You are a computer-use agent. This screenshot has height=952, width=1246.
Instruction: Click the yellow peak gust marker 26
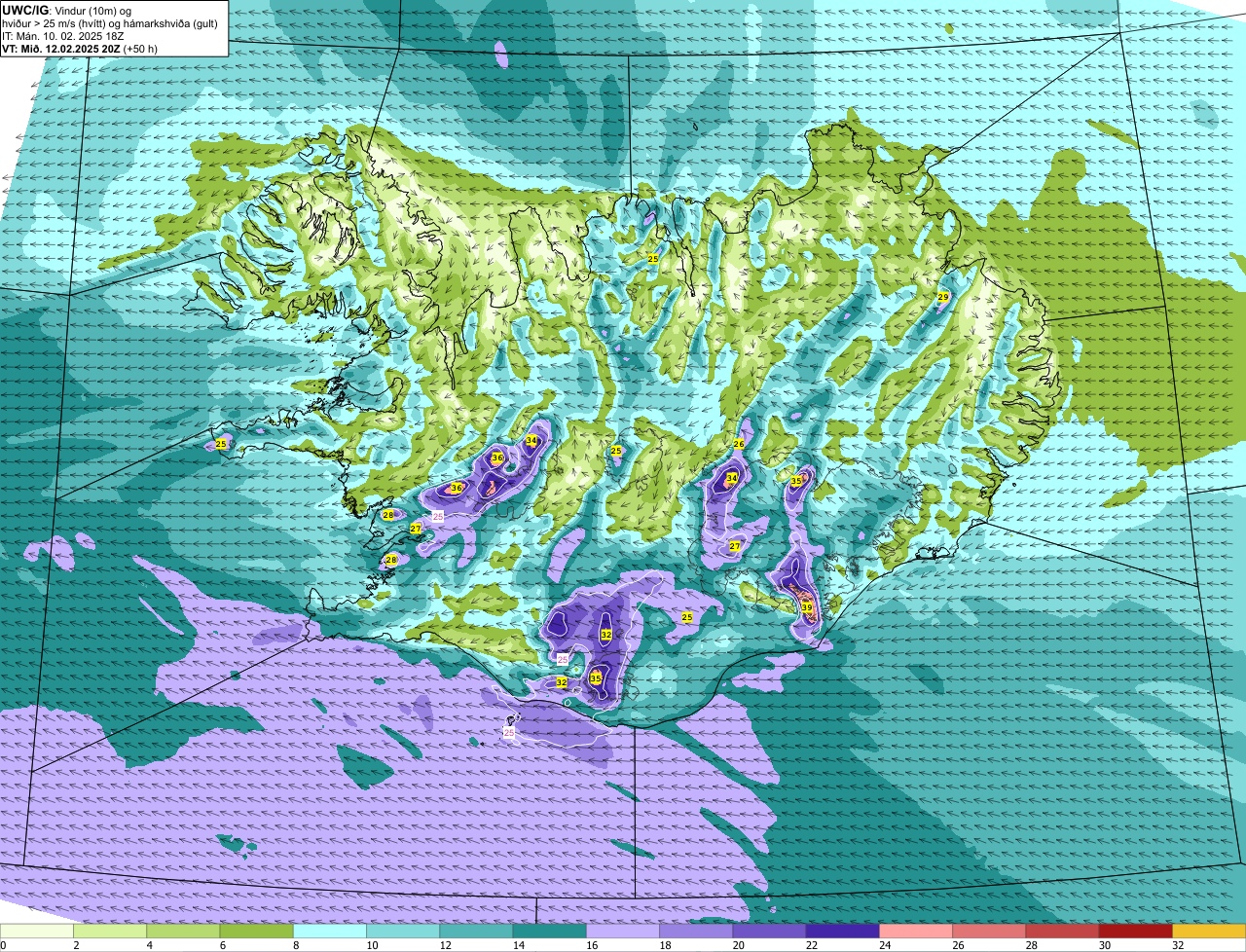click(x=739, y=444)
